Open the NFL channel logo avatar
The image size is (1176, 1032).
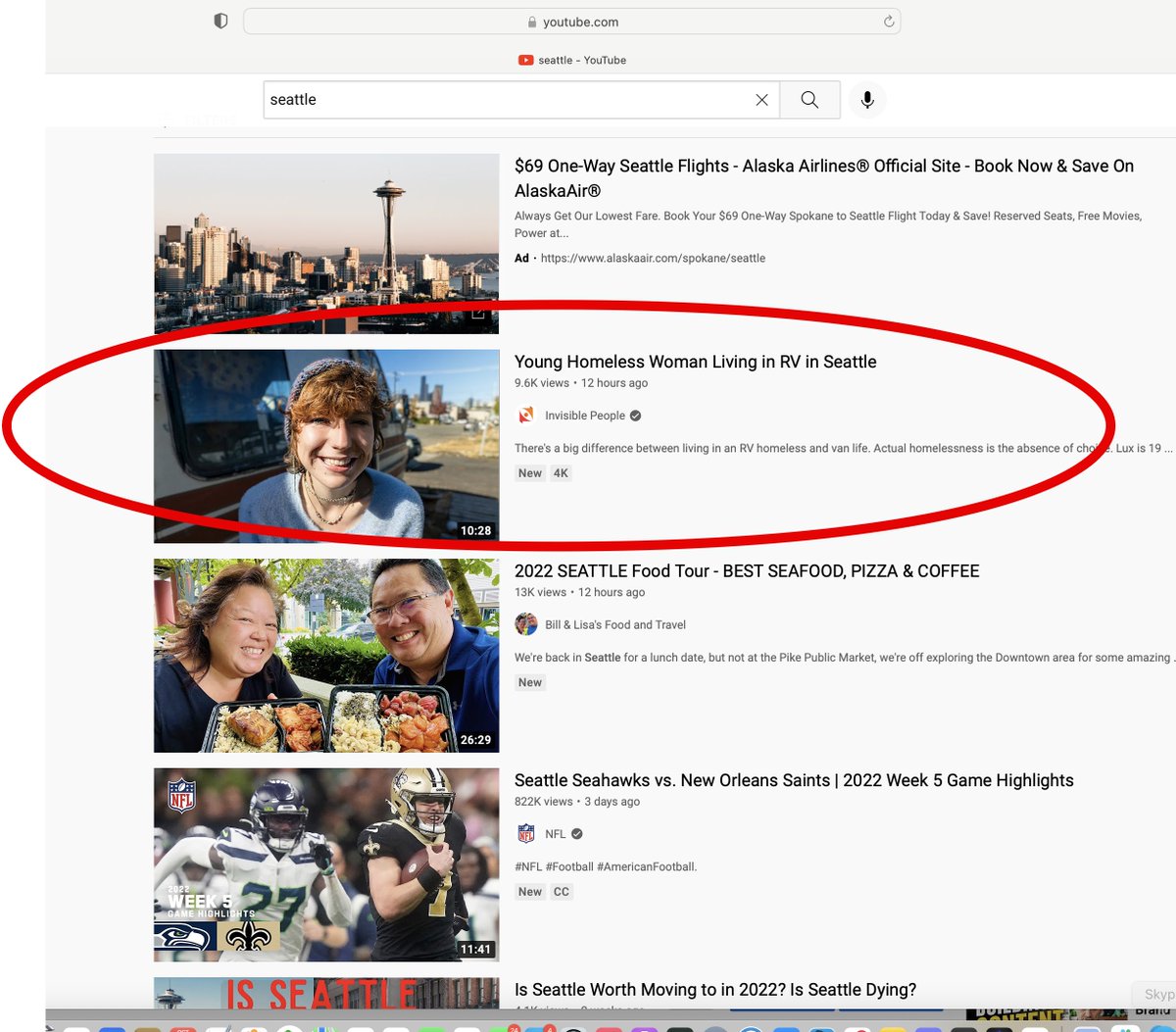[526, 834]
